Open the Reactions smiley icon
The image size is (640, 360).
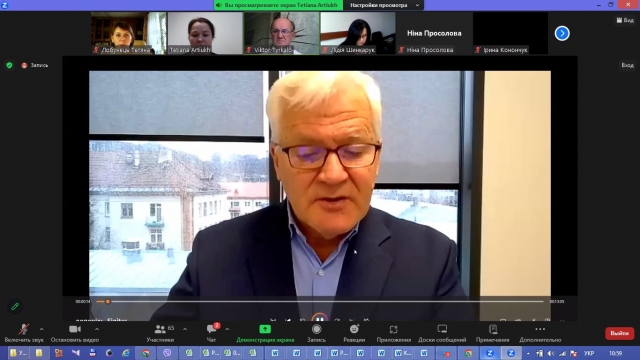[x=354, y=329]
